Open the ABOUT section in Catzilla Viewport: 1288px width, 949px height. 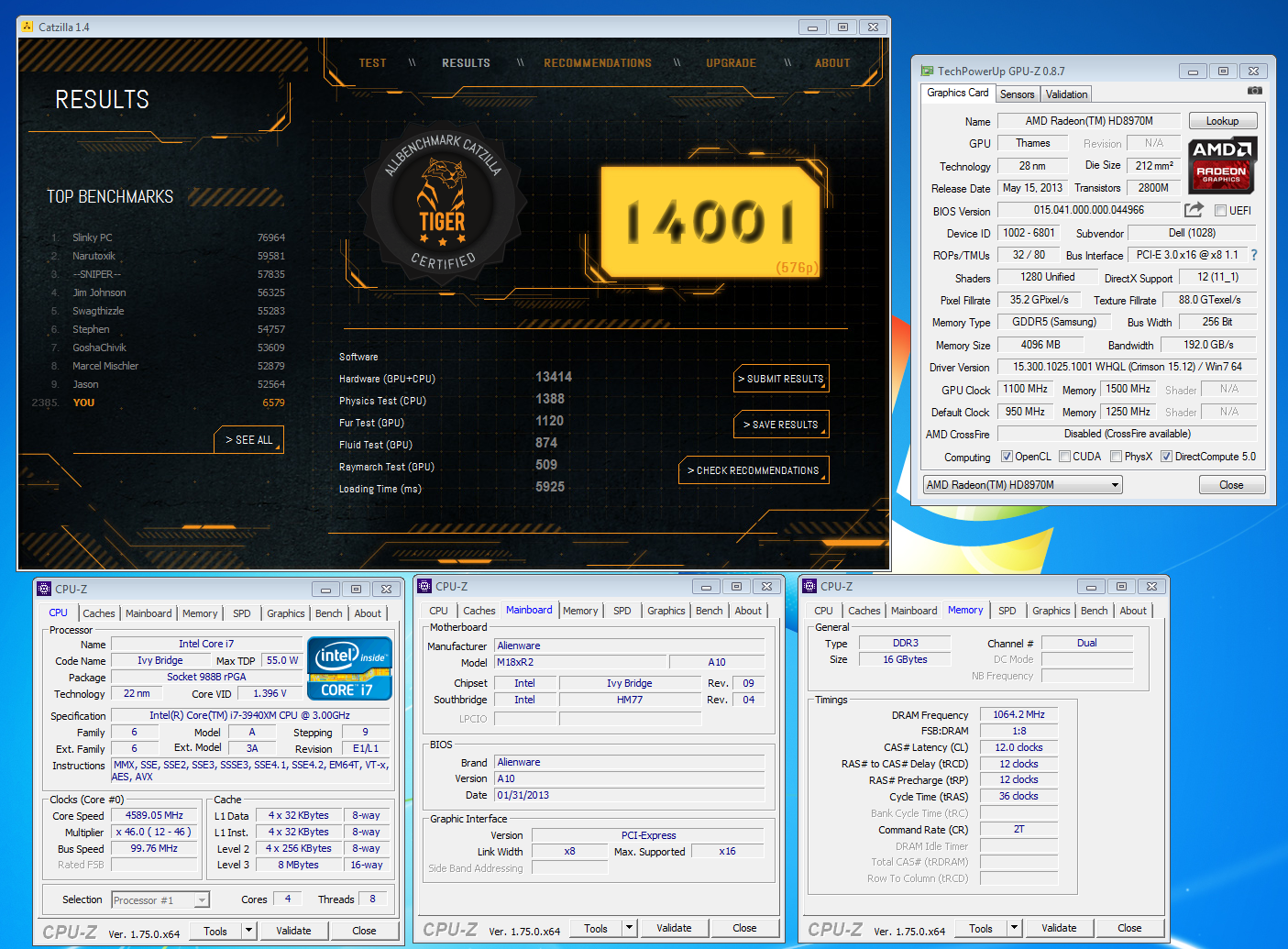pos(832,63)
